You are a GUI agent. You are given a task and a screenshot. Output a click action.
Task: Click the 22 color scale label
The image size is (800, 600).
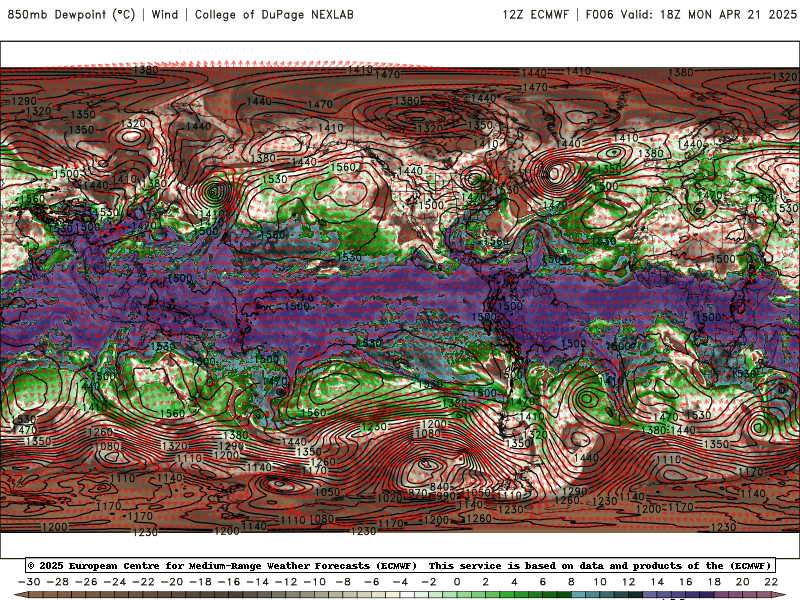pyautogui.click(x=771, y=582)
